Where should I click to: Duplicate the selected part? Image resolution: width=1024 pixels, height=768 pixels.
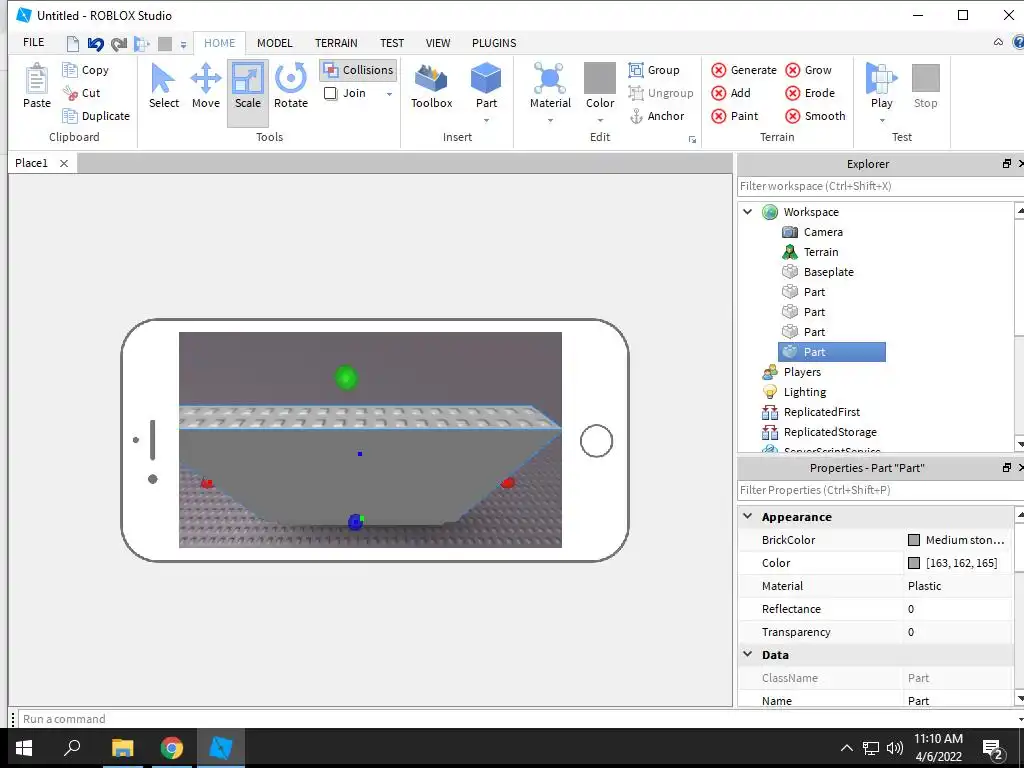click(96, 116)
